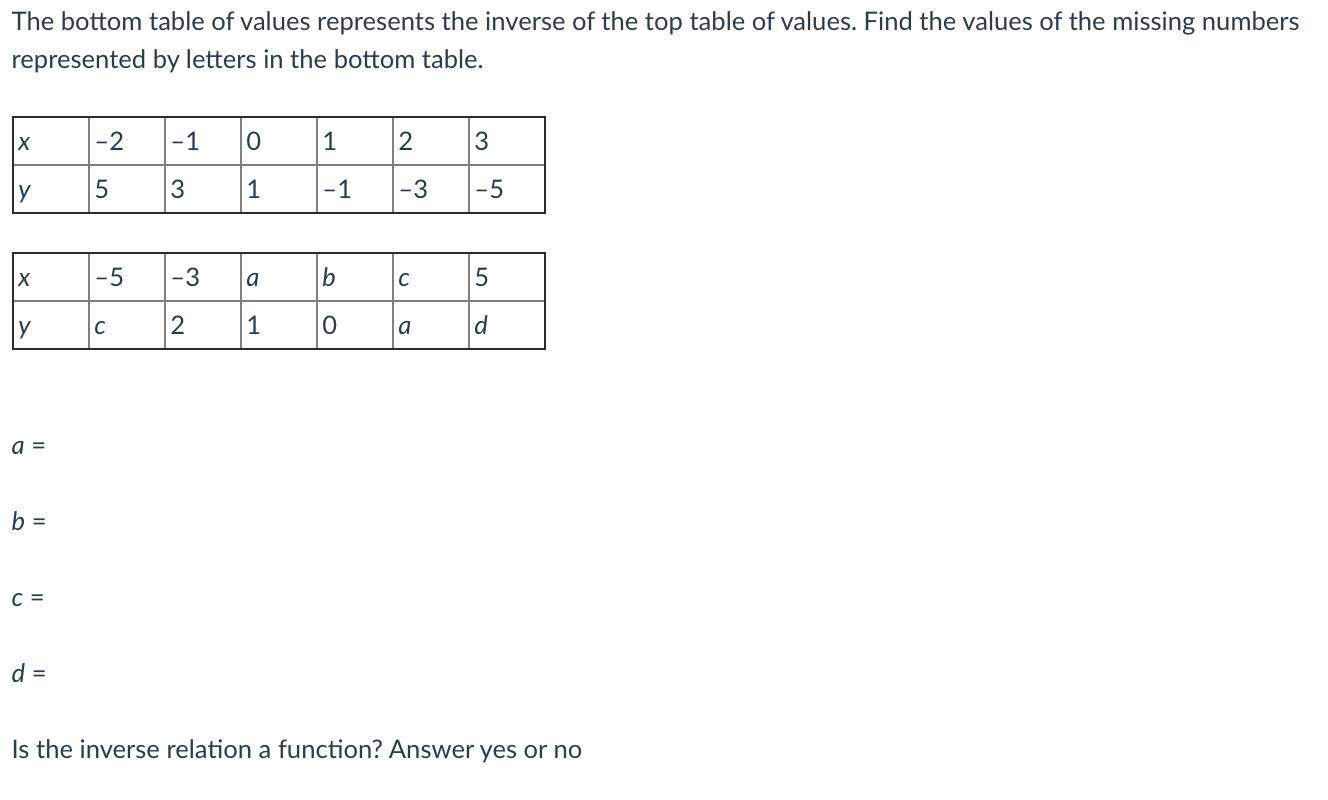Click the letter d cell in bottom table
1328x800 pixels.
coord(507,325)
